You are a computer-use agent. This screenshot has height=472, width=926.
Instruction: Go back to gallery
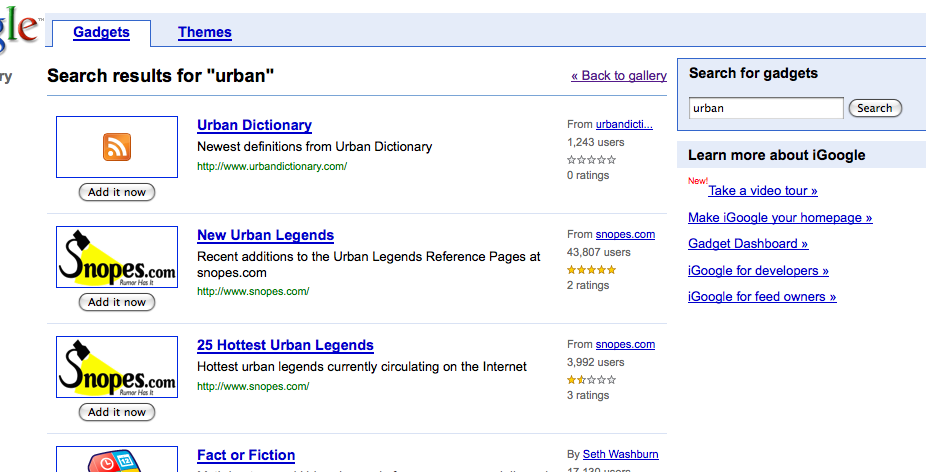tap(619, 75)
